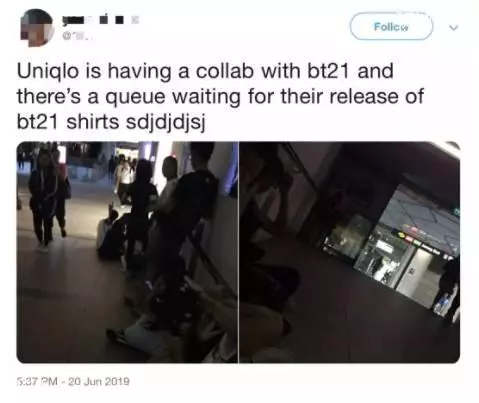This screenshot has height=403, width=479.
Task: Click the empty header area beside the username
Action: (x=243, y=27)
